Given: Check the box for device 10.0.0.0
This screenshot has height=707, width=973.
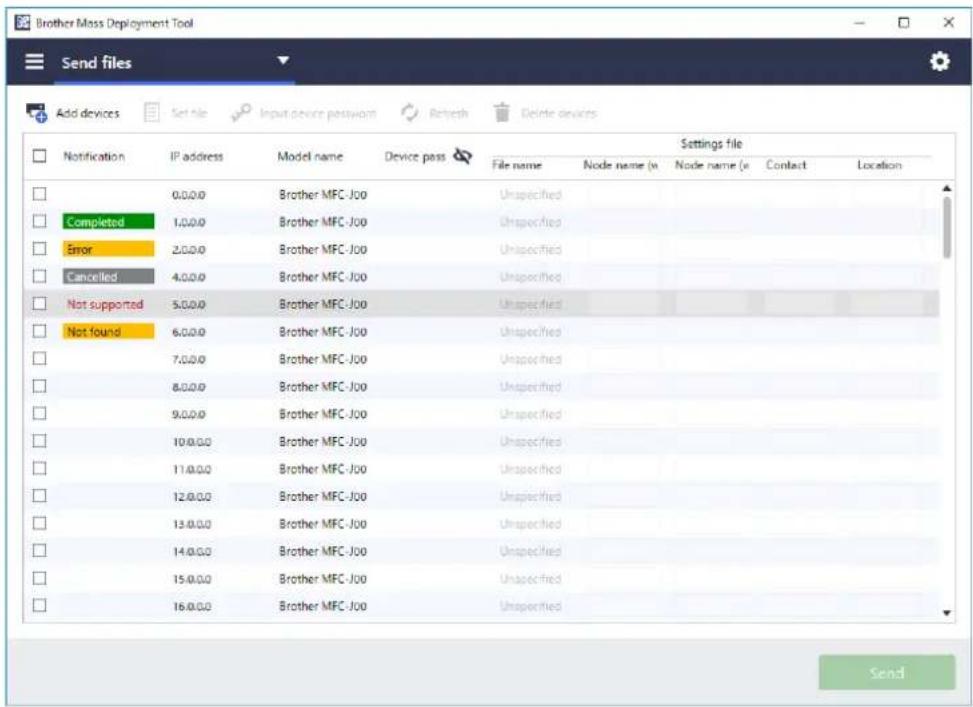Looking at the screenshot, I should click(x=39, y=441).
